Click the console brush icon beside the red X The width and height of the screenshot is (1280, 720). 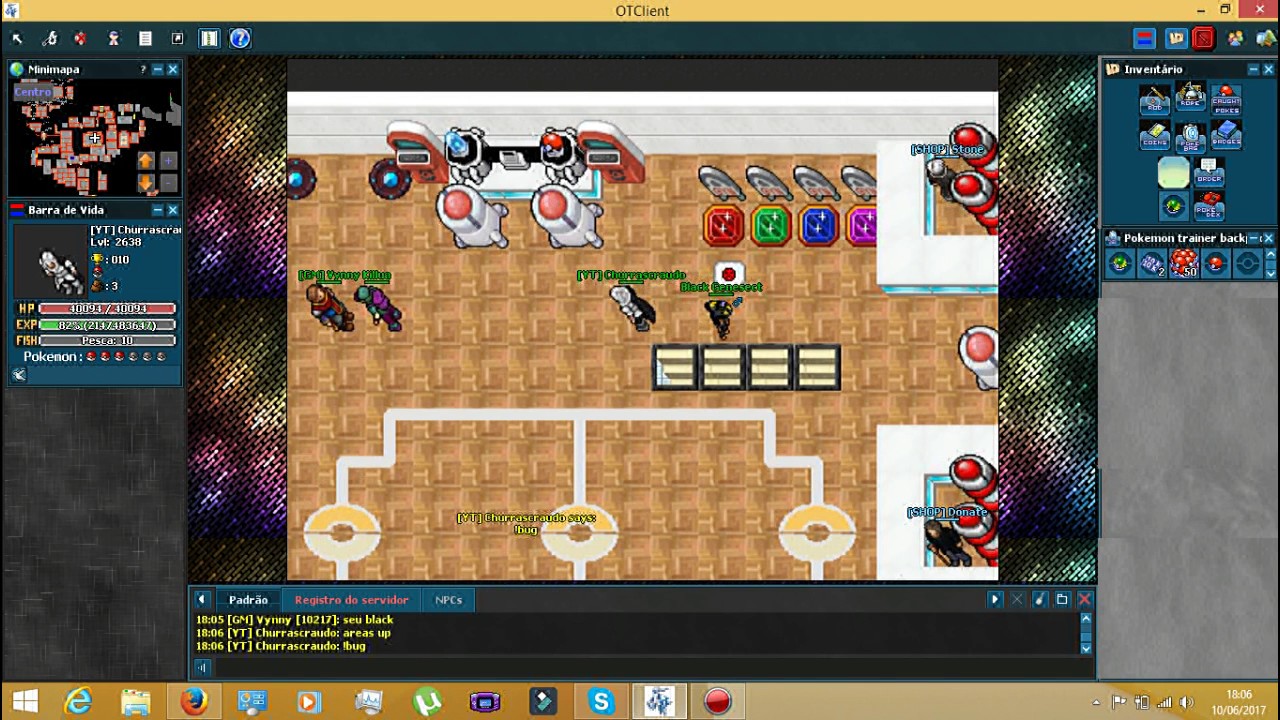1040,600
